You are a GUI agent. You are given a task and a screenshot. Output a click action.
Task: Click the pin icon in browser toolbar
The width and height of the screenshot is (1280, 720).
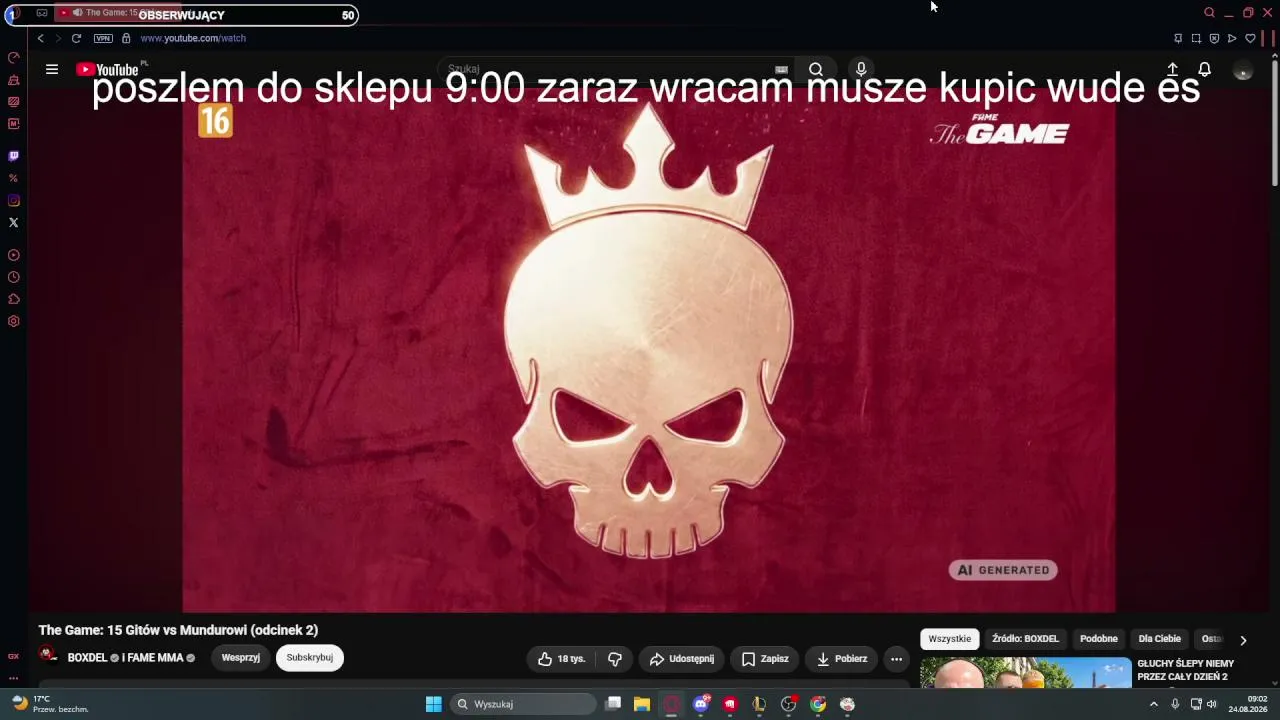(x=1178, y=38)
